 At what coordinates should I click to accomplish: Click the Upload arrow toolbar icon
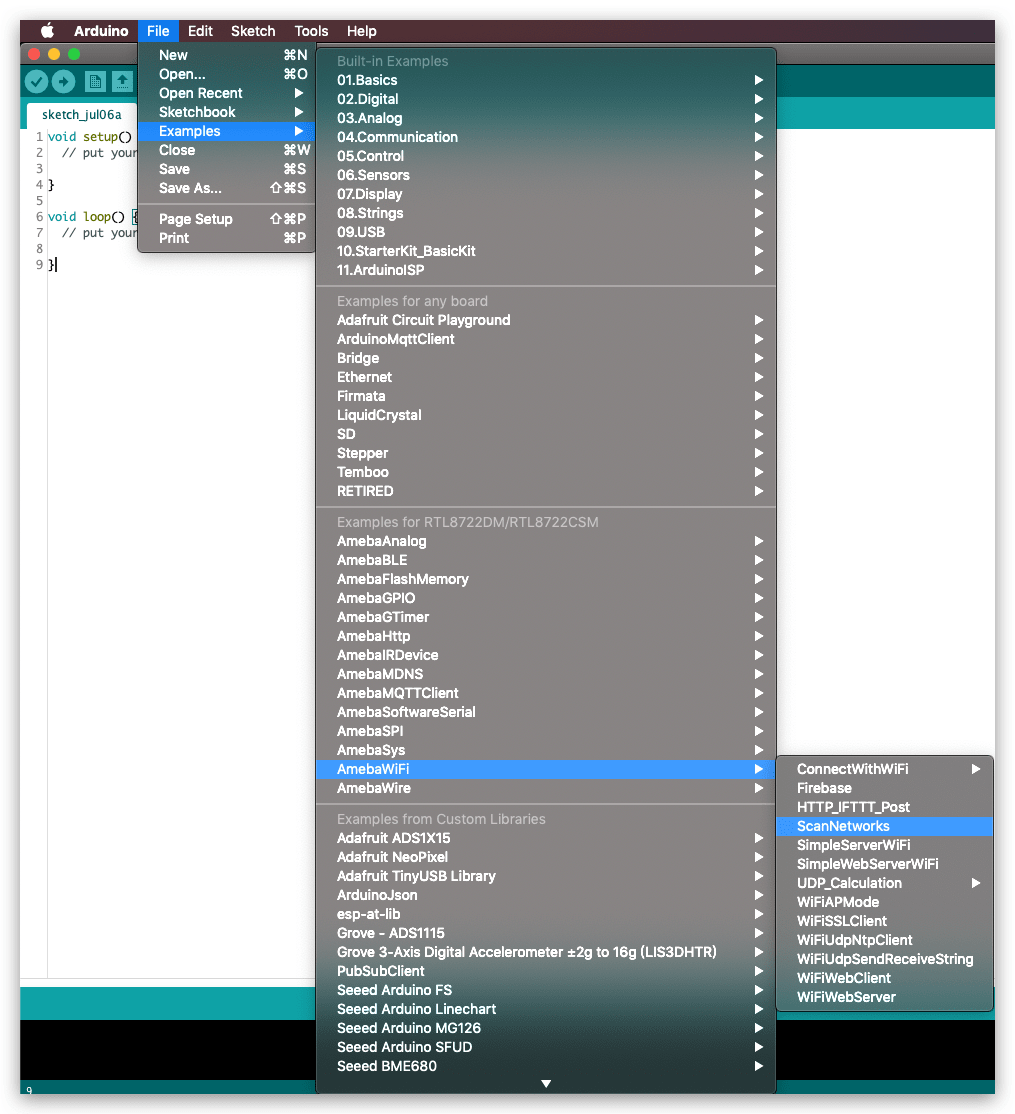pos(63,82)
